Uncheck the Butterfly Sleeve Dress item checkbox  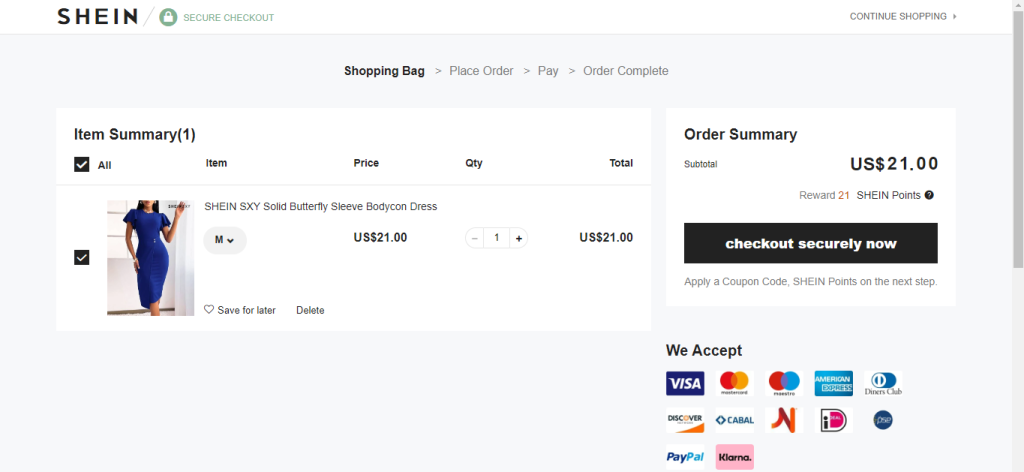82,258
